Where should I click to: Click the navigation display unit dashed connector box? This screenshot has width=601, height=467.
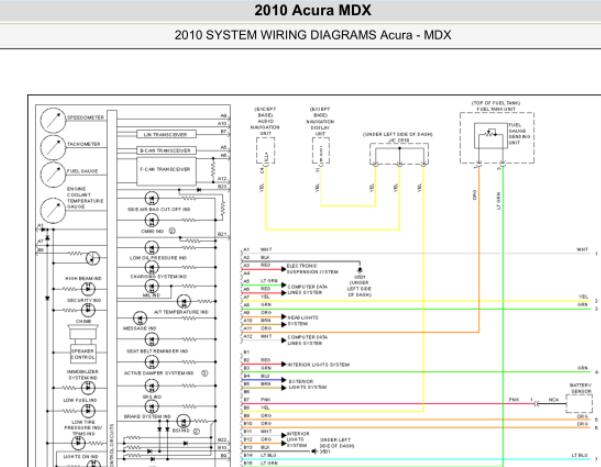[321, 151]
